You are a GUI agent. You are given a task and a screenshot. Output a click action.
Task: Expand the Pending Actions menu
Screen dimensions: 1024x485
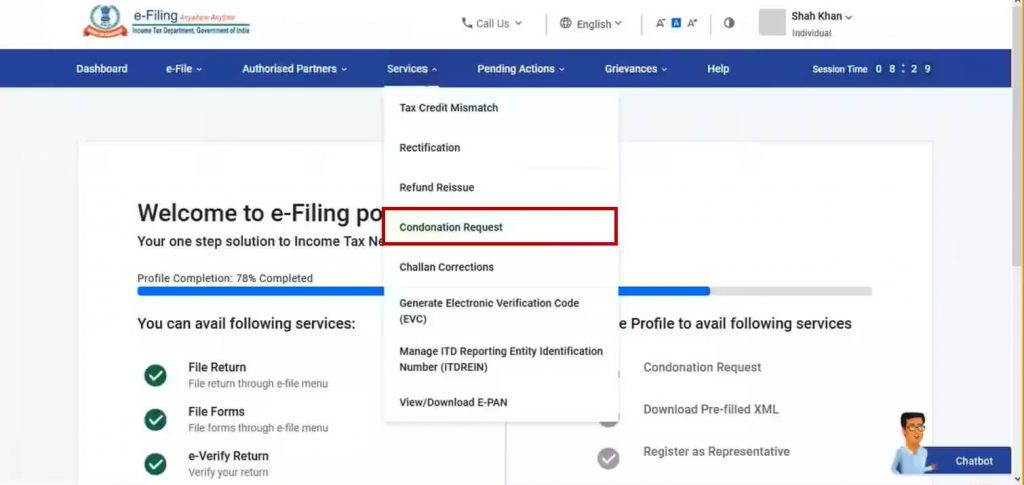[x=520, y=69]
